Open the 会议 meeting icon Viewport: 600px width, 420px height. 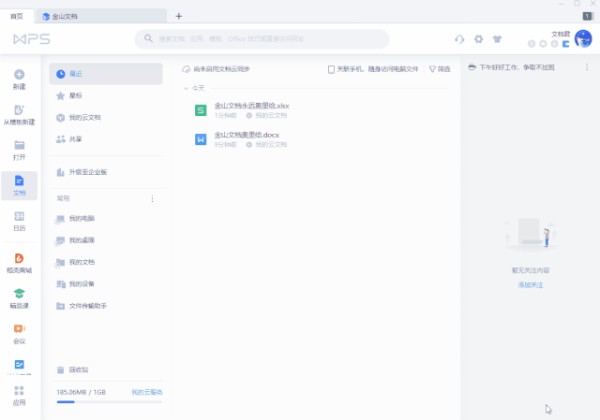click(19, 329)
